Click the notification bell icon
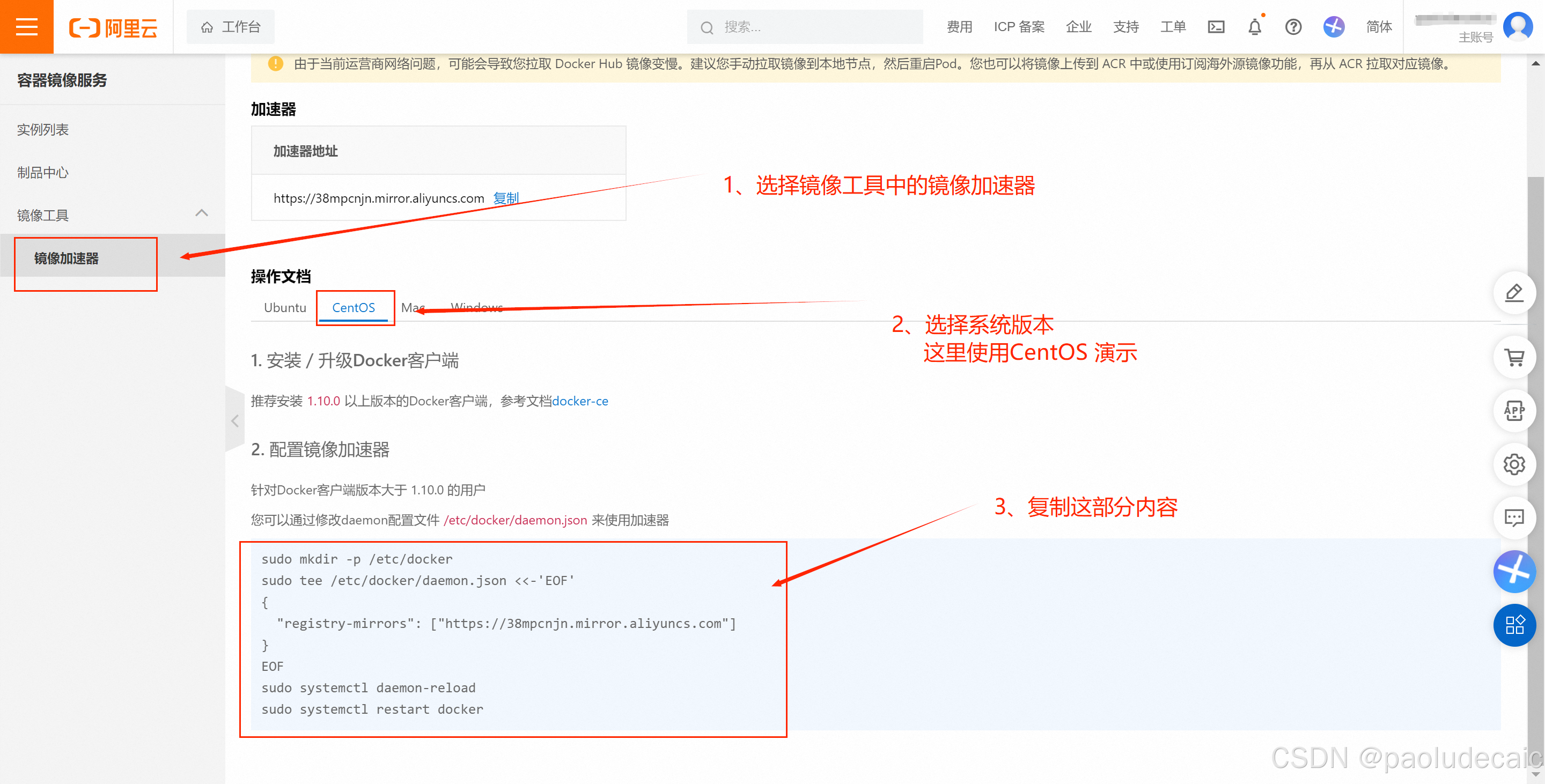This screenshot has width=1545, height=784. (x=1254, y=27)
